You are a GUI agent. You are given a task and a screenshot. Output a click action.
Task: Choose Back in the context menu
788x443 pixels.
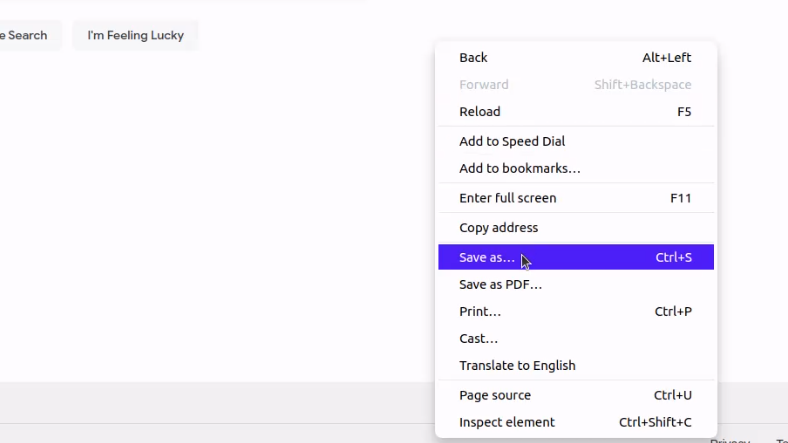pos(474,58)
